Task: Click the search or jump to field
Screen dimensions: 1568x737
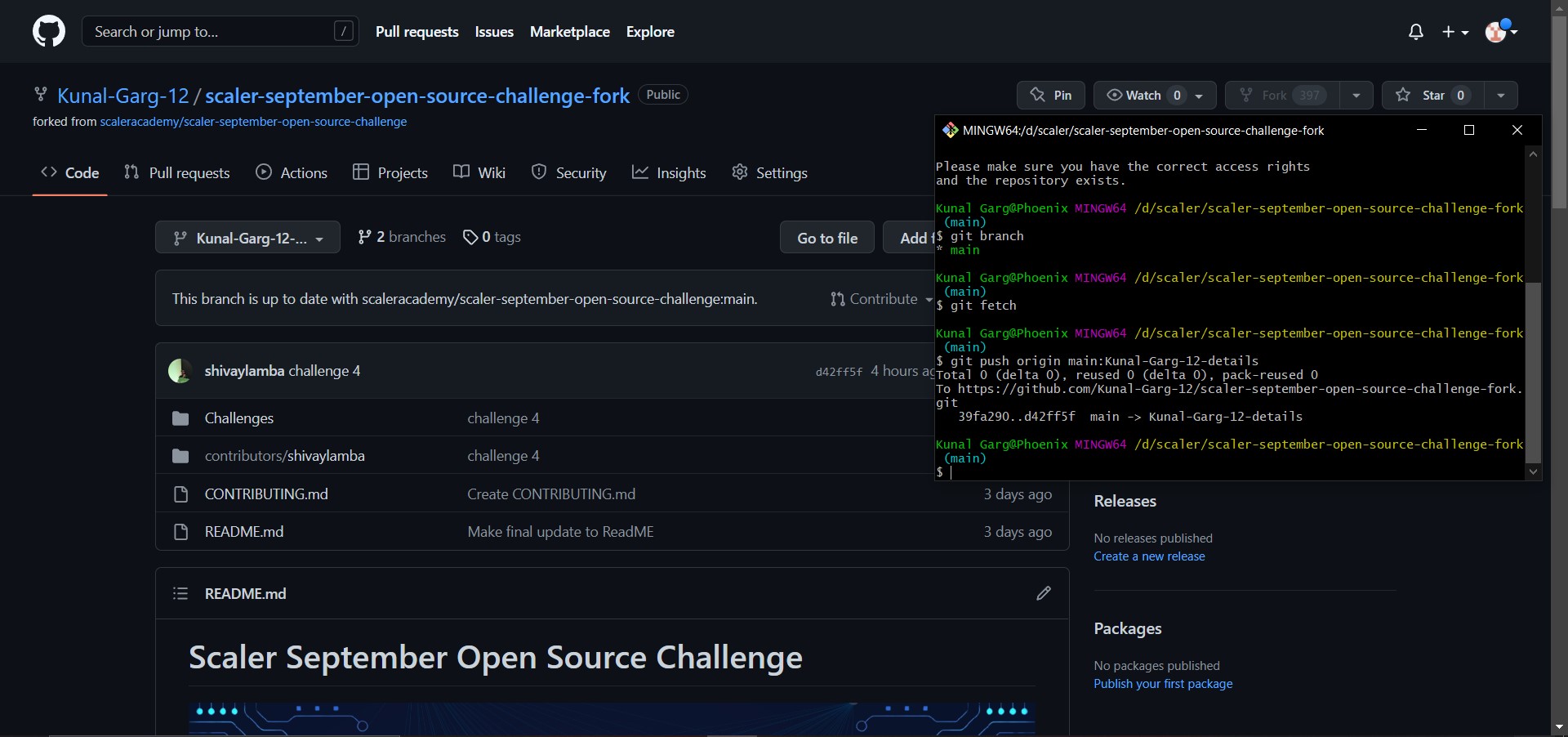Action: [219, 31]
